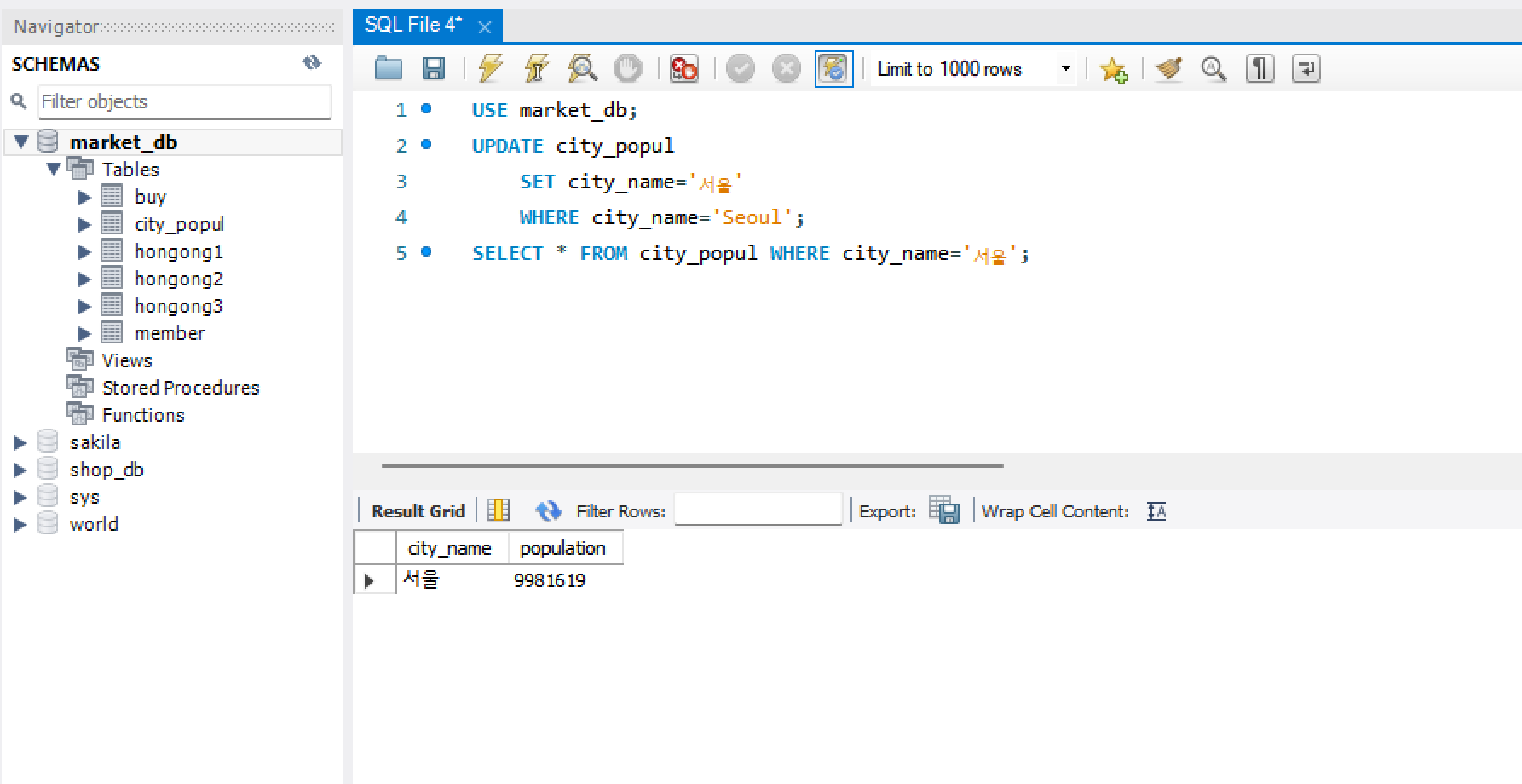Toggle stop-on-error script execution icon
1522x784 pixels.
click(x=683, y=68)
